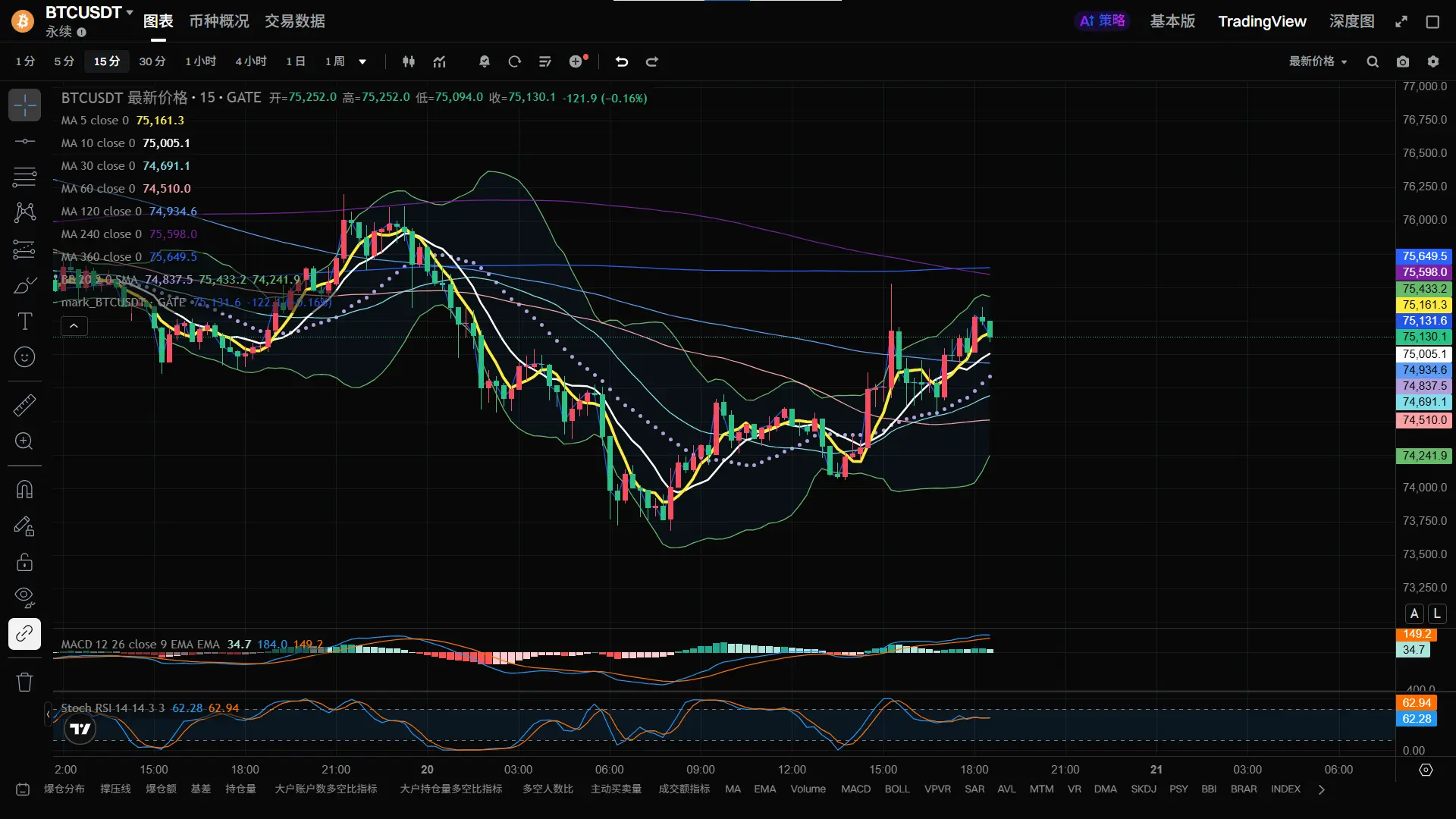This screenshot has height=819, width=1456.
Task: Click the trash delete drawings icon
Action: coord(24,682)
